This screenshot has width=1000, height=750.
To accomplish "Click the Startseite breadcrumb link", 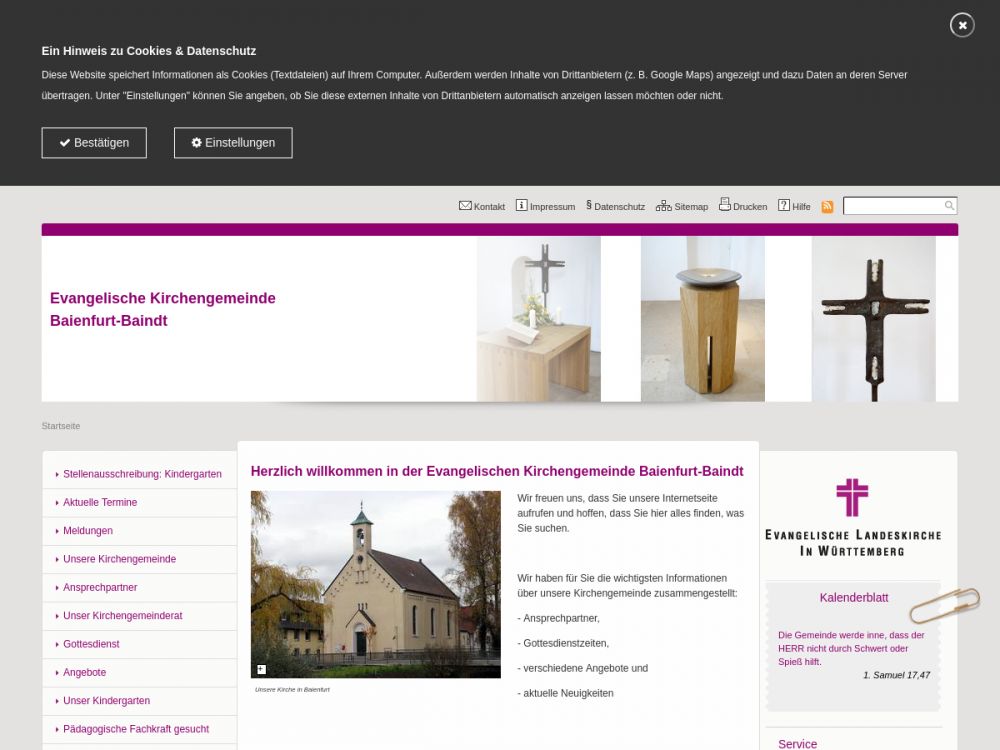I will [x=61, y=426].
